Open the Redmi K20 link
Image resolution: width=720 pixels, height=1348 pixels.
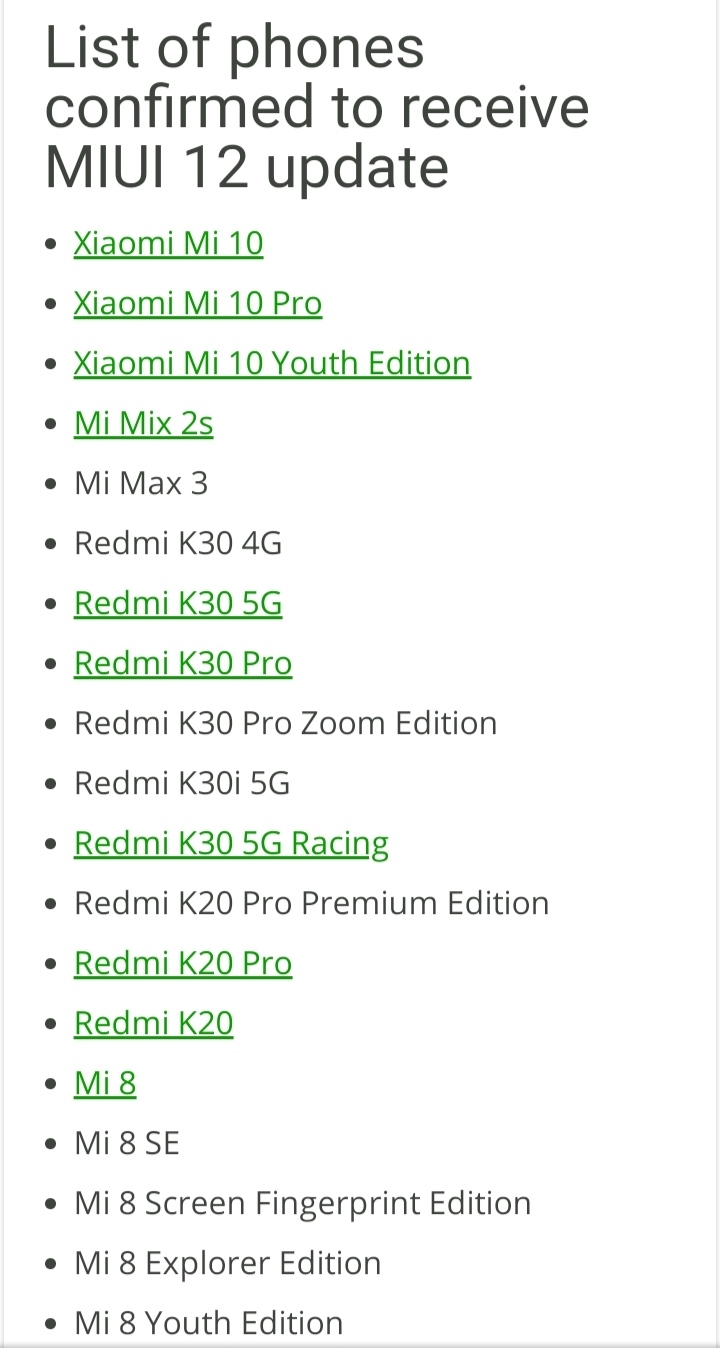click(153, 1023)
